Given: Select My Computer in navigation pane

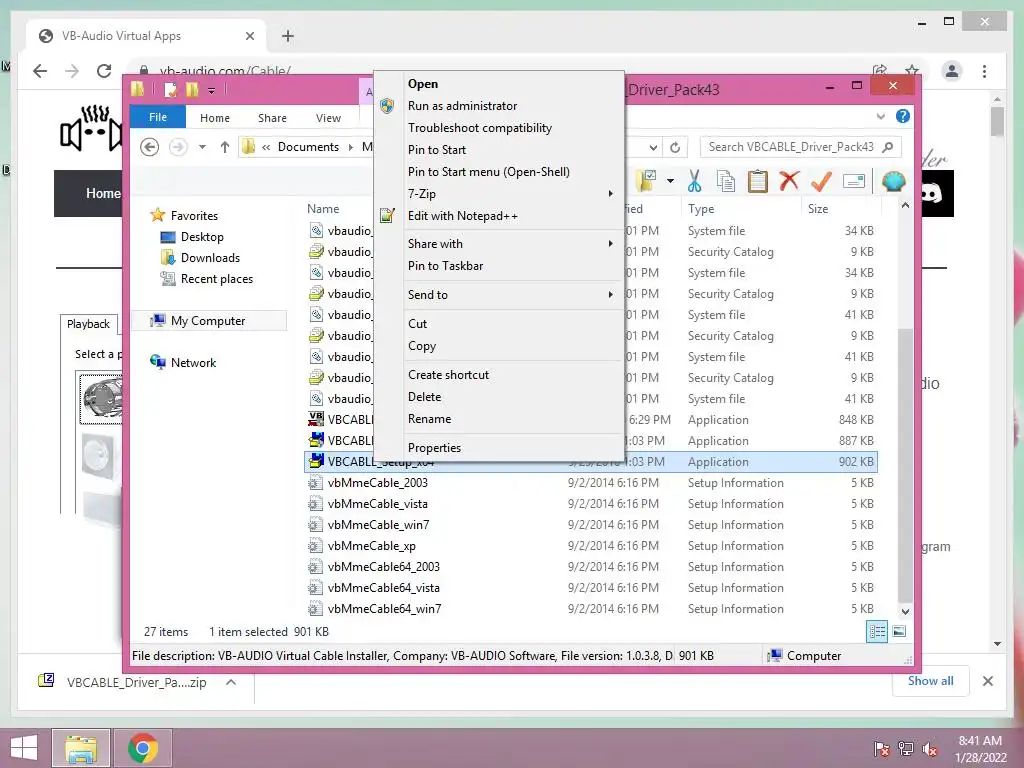Looking at the screenshot, I should [208, 321].
